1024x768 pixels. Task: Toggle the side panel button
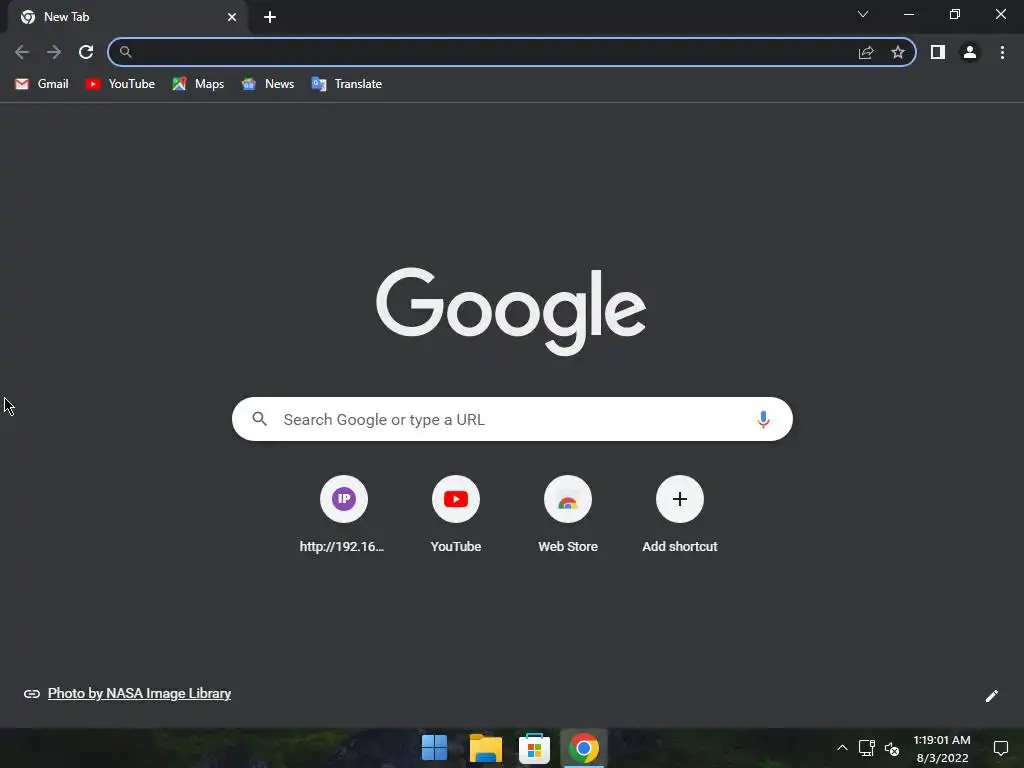coord(938,52)
